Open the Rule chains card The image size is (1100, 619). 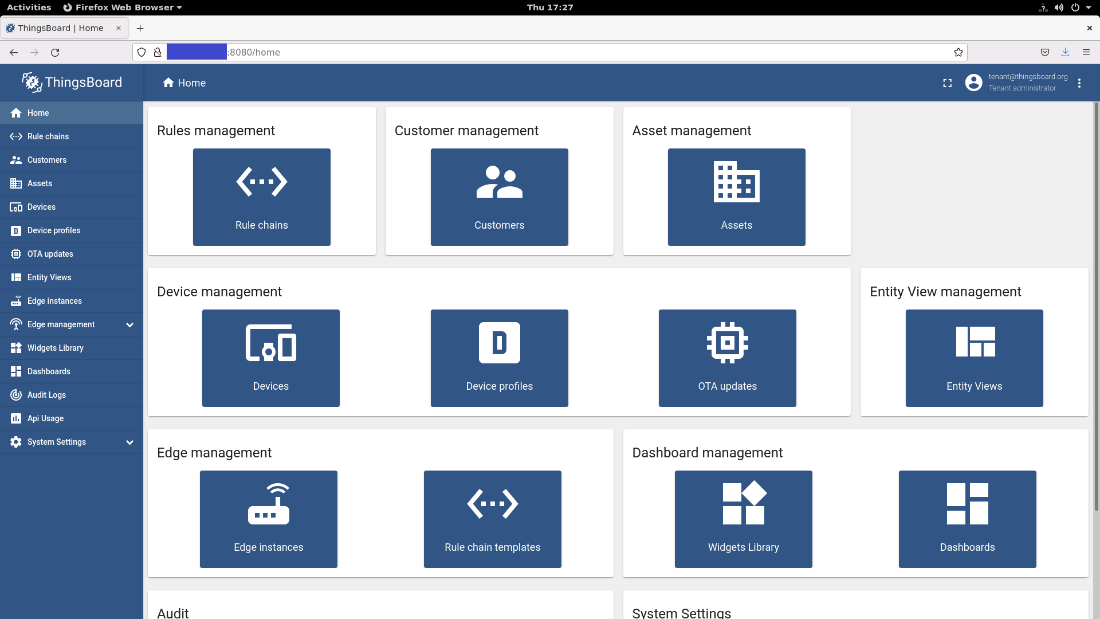click(x=262, y=197)
